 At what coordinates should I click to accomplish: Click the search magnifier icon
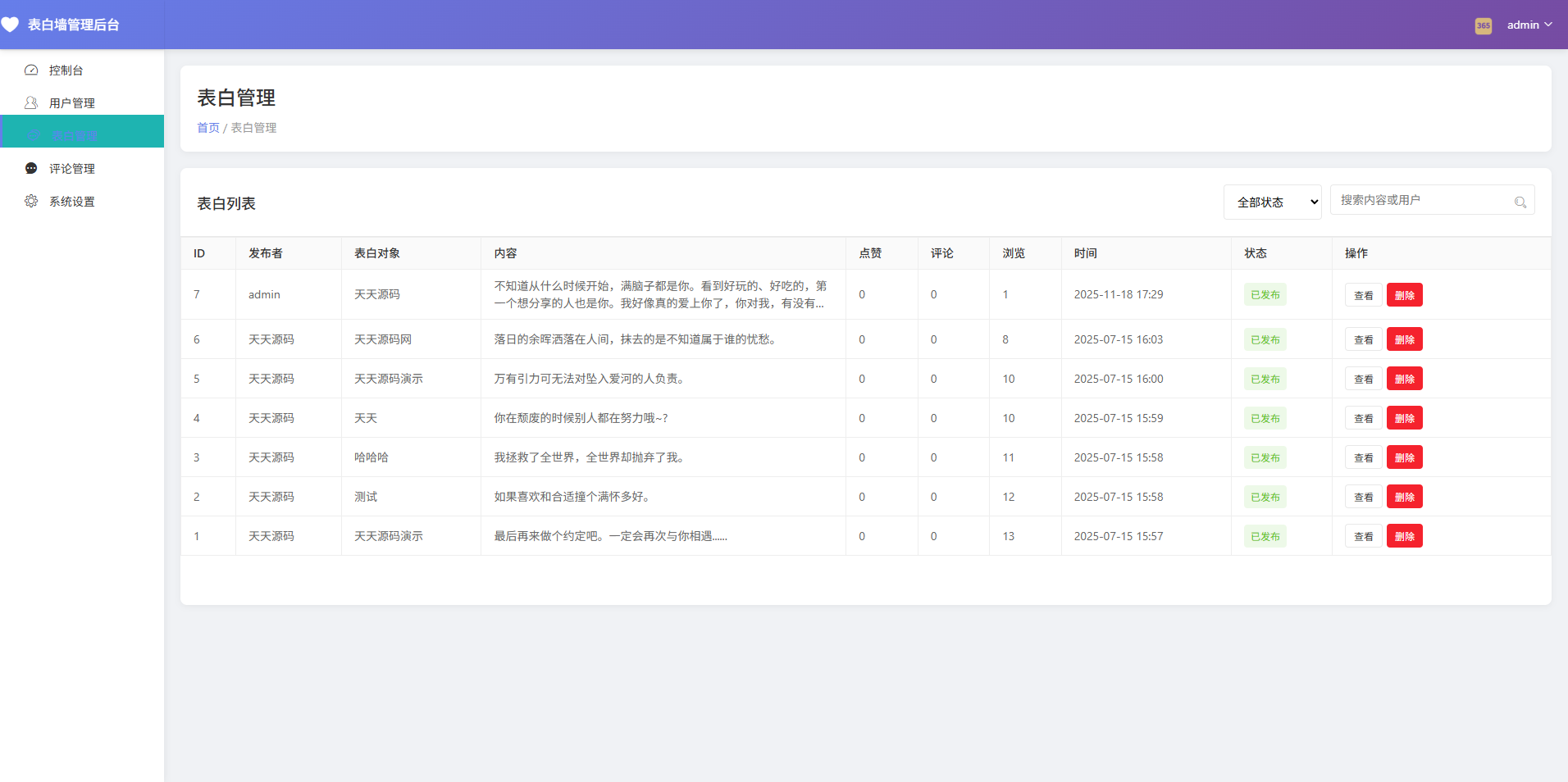[1520, 200]
